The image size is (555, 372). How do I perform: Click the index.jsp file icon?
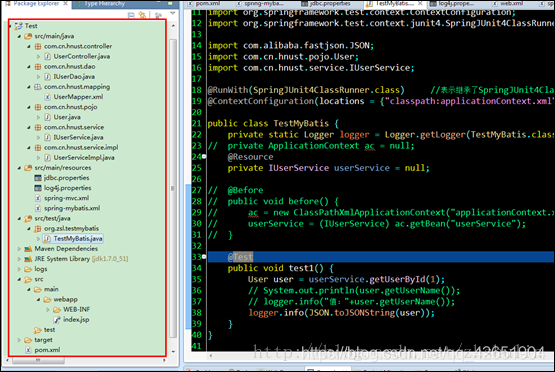pos(57,320)
